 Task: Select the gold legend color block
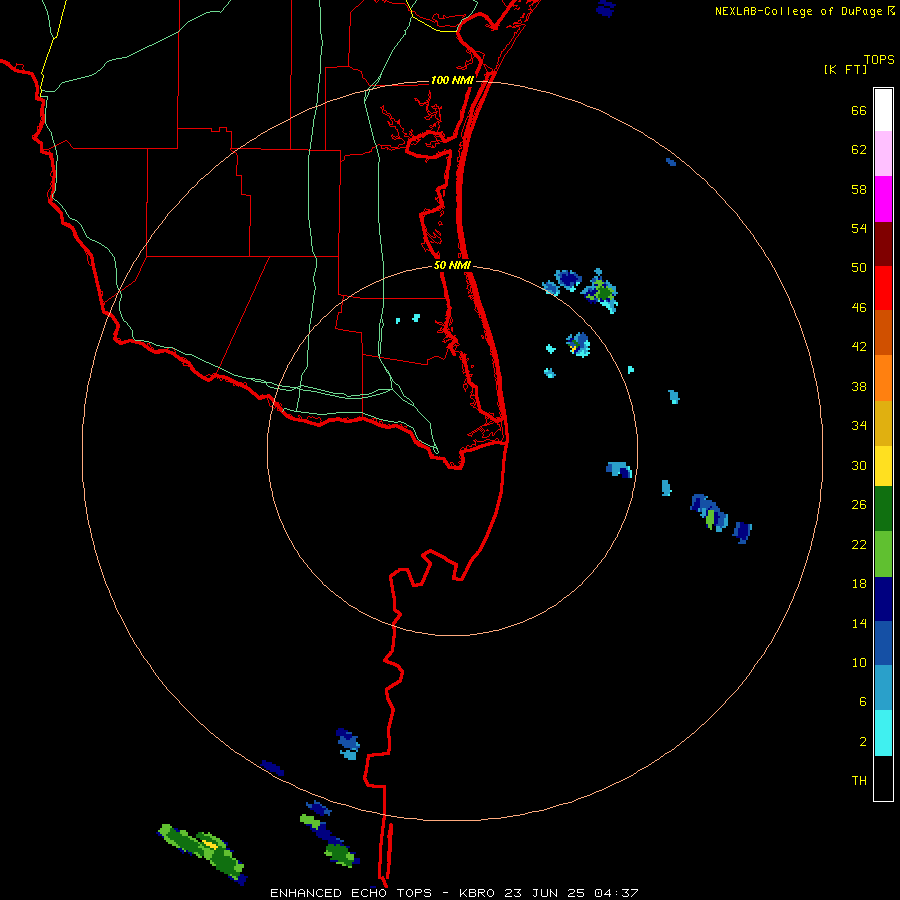point(883,423)
